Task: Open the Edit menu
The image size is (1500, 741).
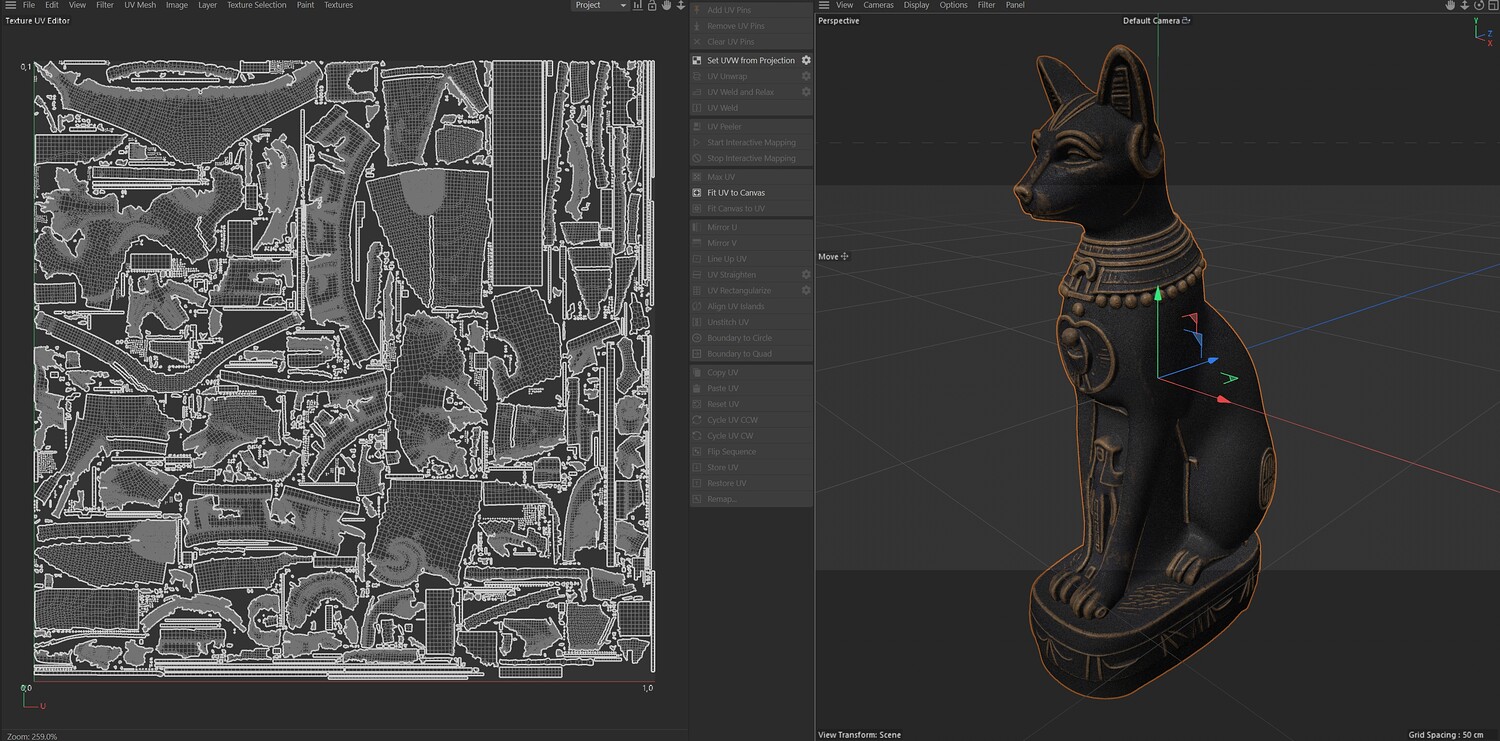Action: [x=52, y=5]
